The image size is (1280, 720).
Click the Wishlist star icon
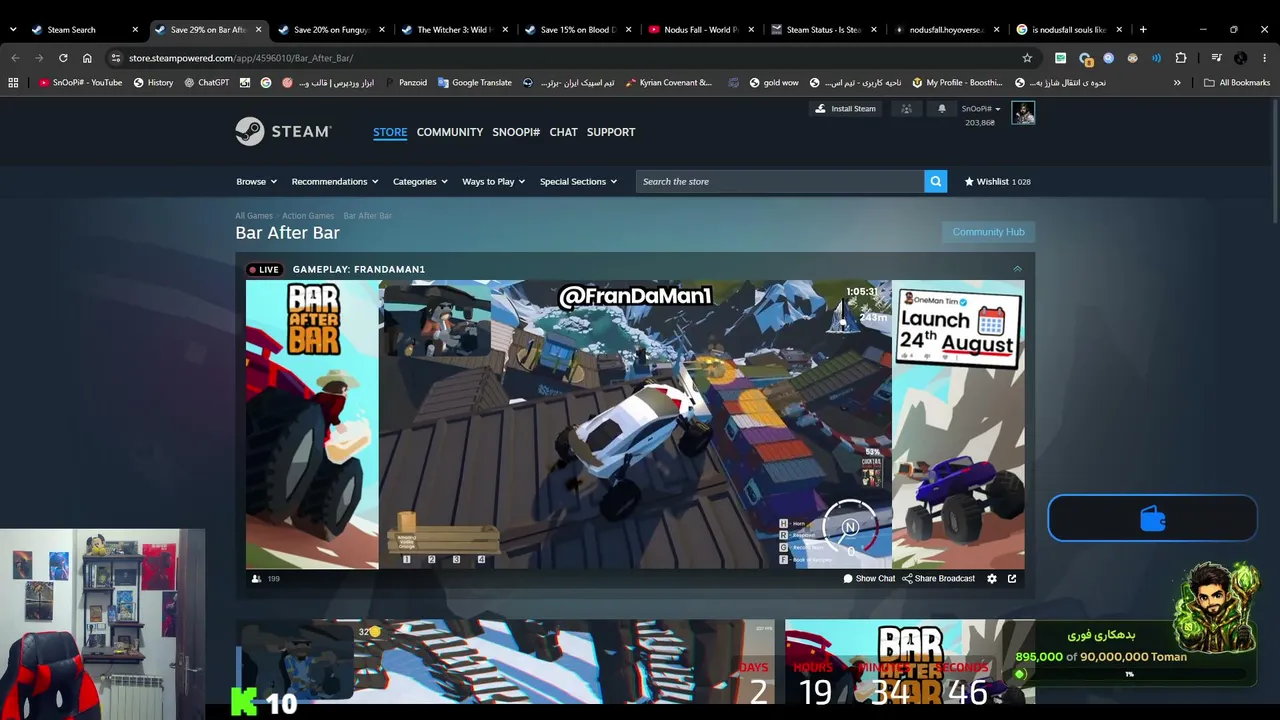pos(969,181)
